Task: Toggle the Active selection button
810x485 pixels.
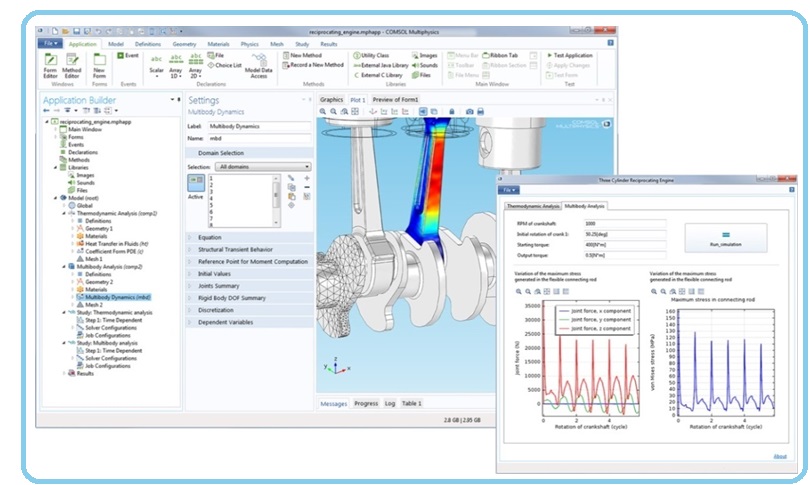Action: tap(196, 183)
